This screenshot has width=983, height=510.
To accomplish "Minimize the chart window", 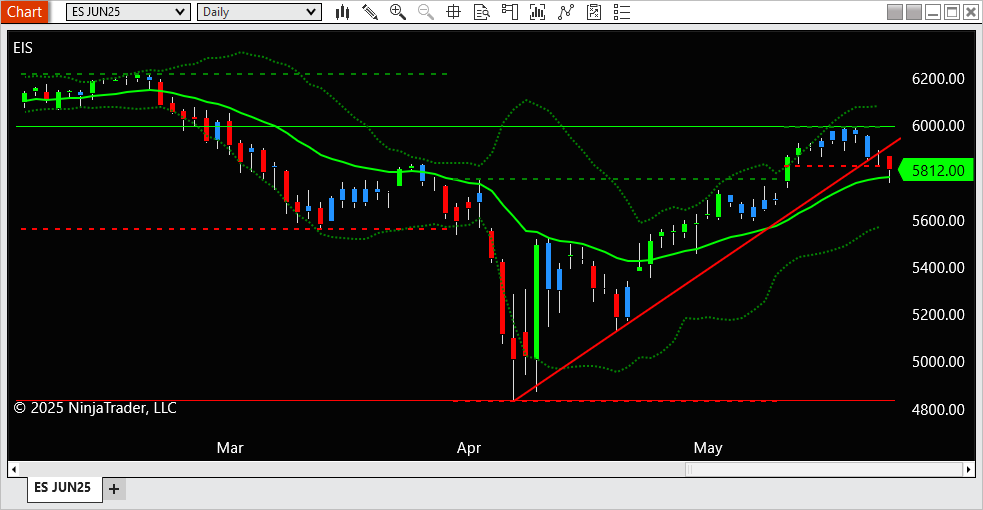I will click(933, 12).
